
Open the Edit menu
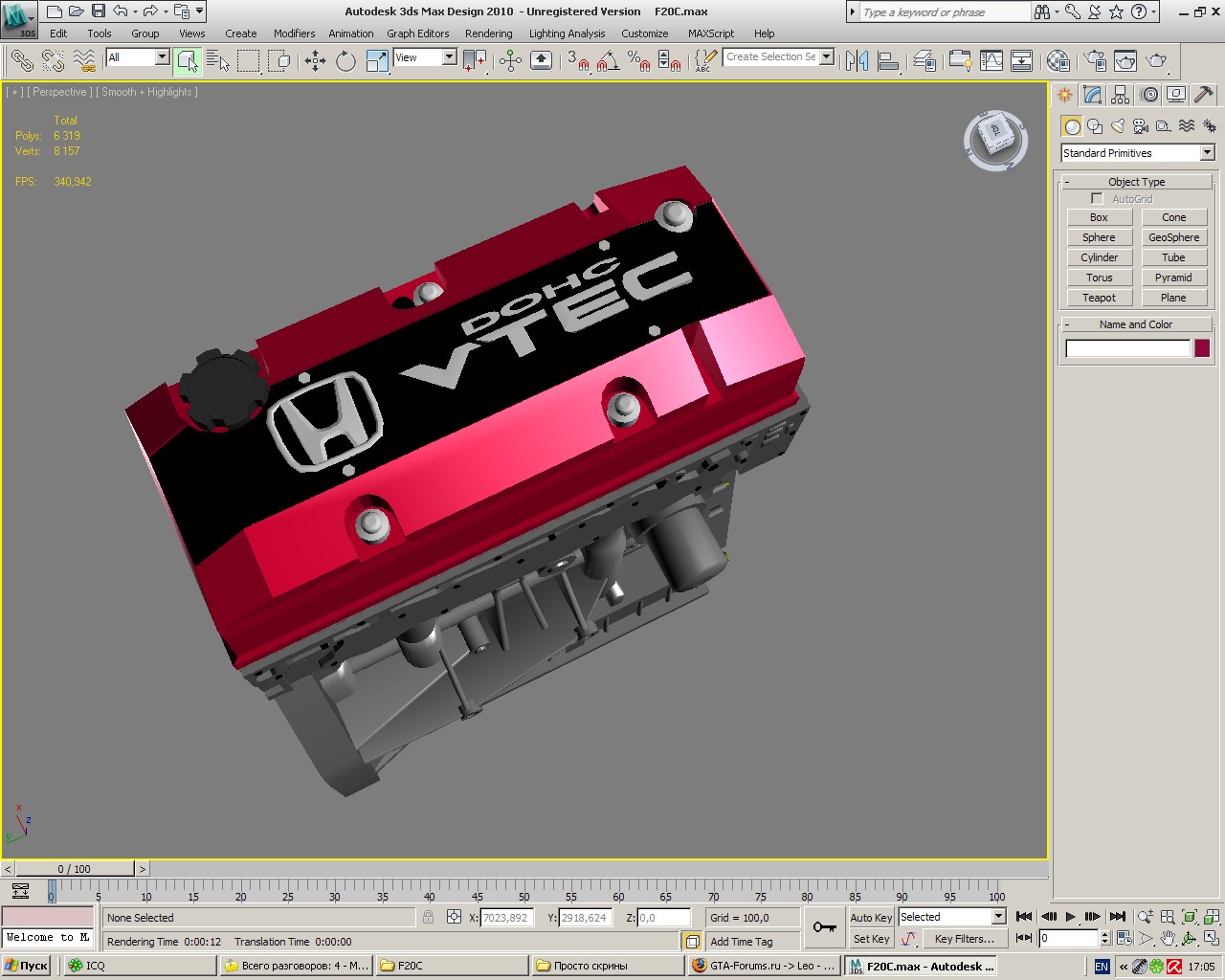[58, 33]
